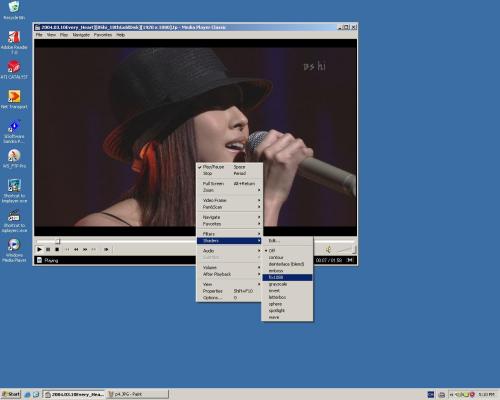Select the spotlight shader

[x=287, y=311]
